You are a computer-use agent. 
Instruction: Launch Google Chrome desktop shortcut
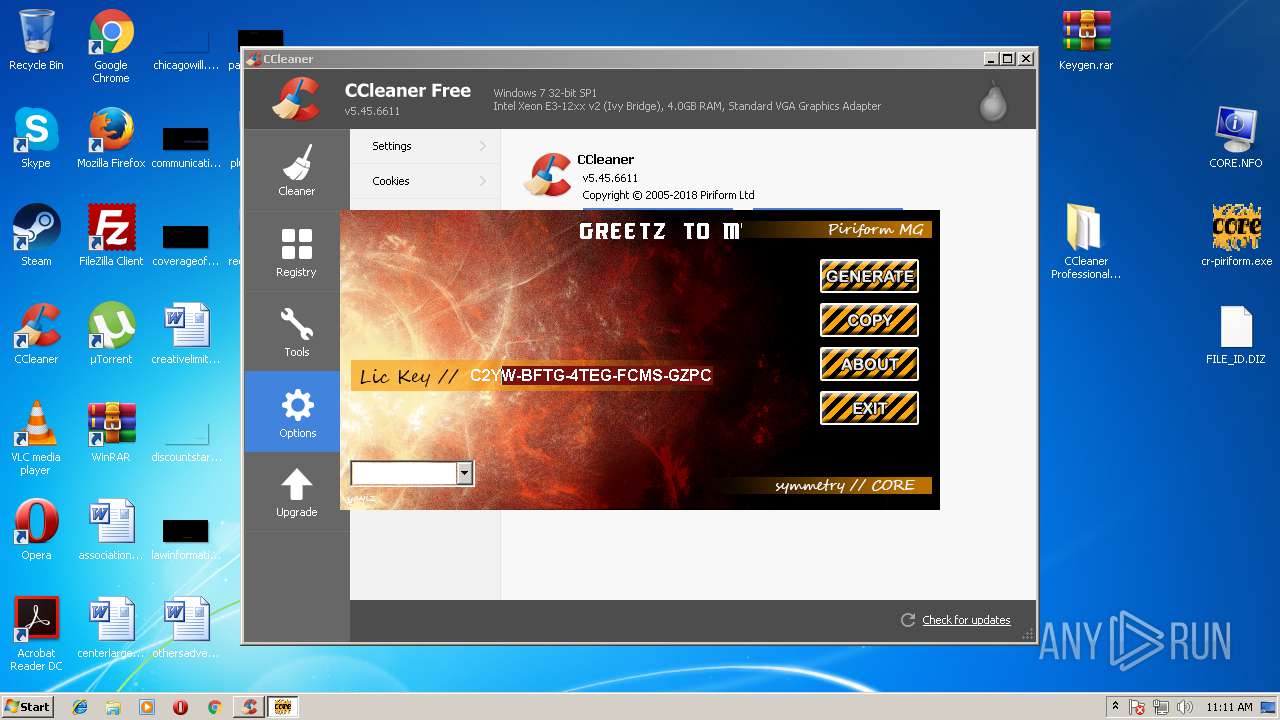point(111,47)
